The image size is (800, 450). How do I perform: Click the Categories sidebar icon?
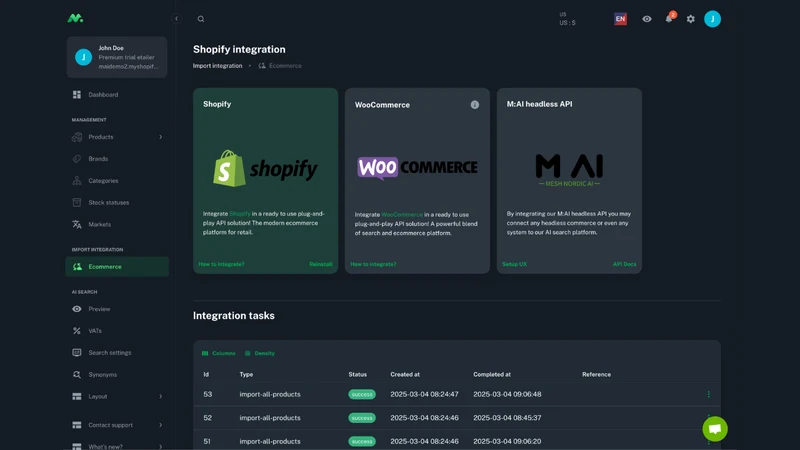click(77, 181)
